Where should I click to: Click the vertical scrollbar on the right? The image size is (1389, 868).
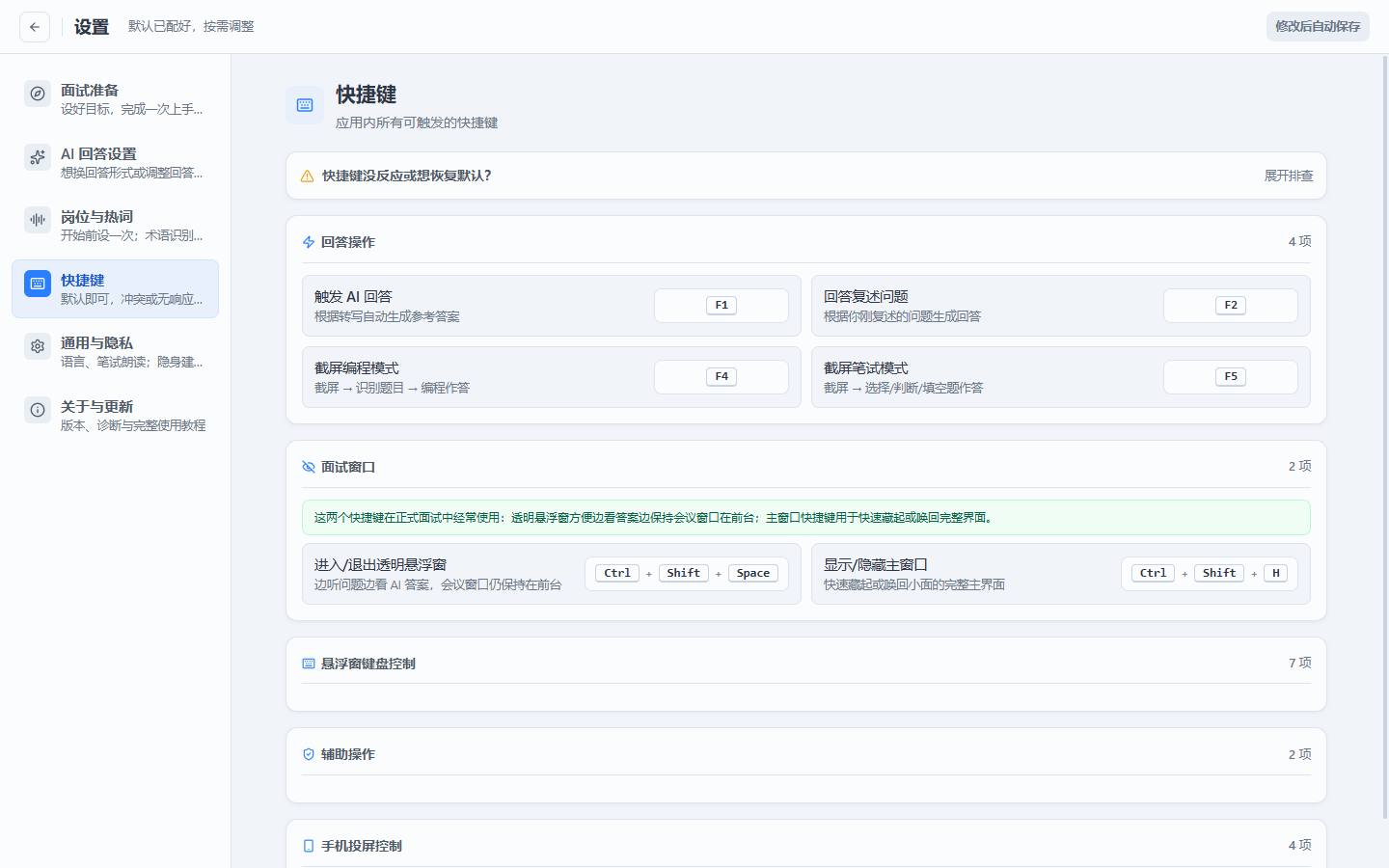coord(1385,437)
